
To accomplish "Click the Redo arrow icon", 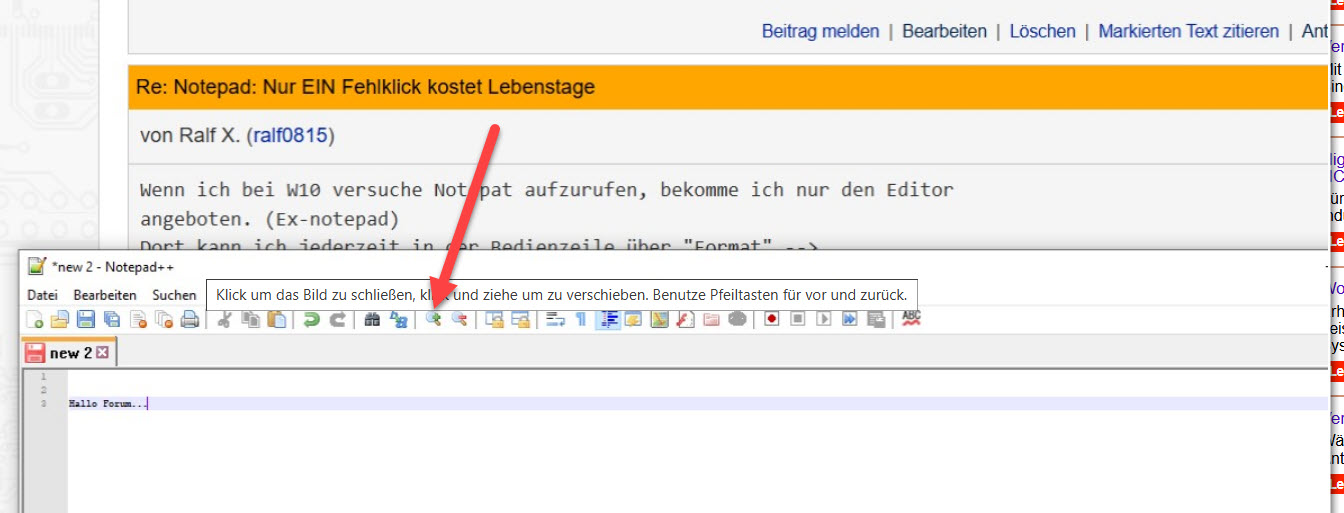I will pyautogui.click(x=338, y=320).
